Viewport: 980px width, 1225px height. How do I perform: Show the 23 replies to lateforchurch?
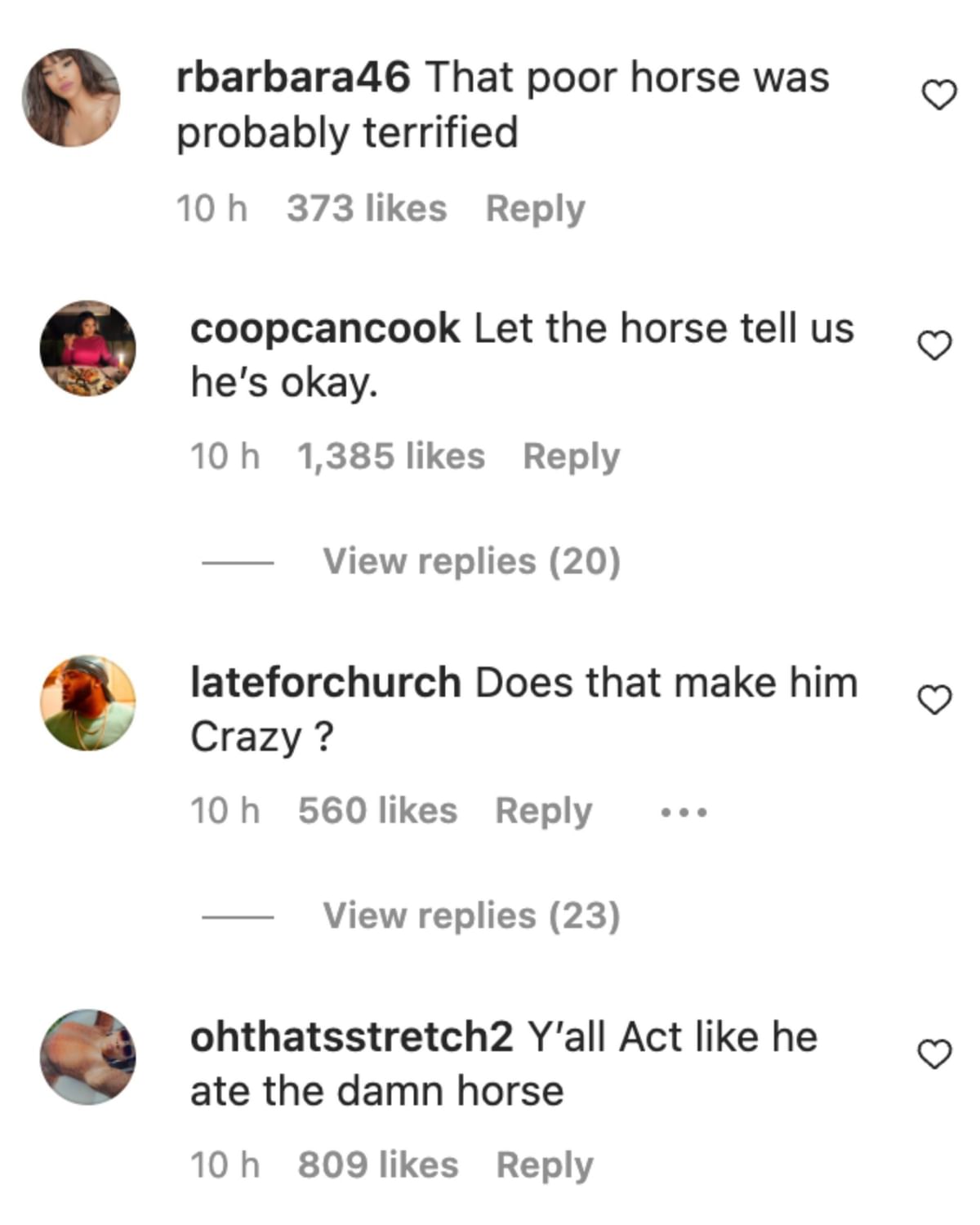[472, 915]
